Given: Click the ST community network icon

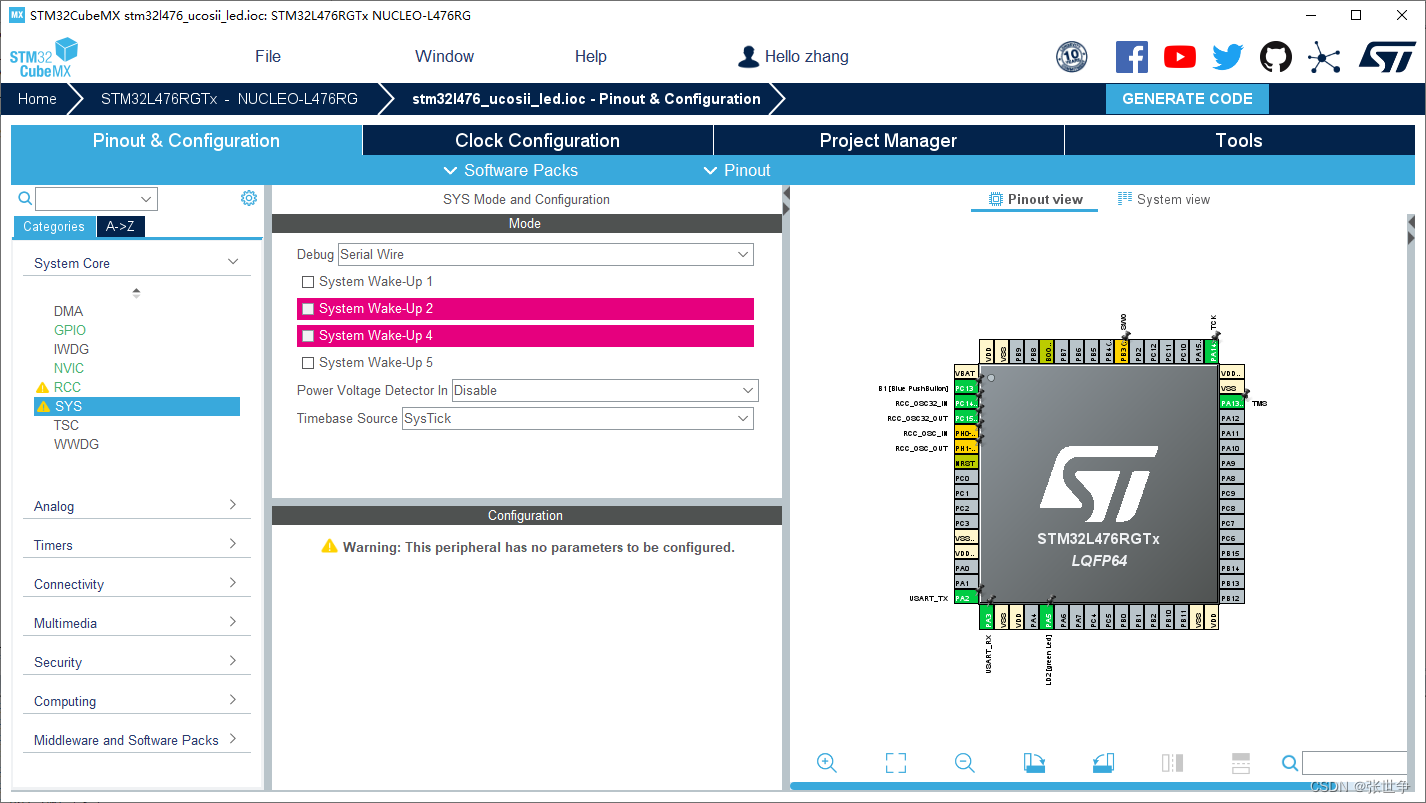Looking at the screenshot, I should click(x=1324, y=57).
